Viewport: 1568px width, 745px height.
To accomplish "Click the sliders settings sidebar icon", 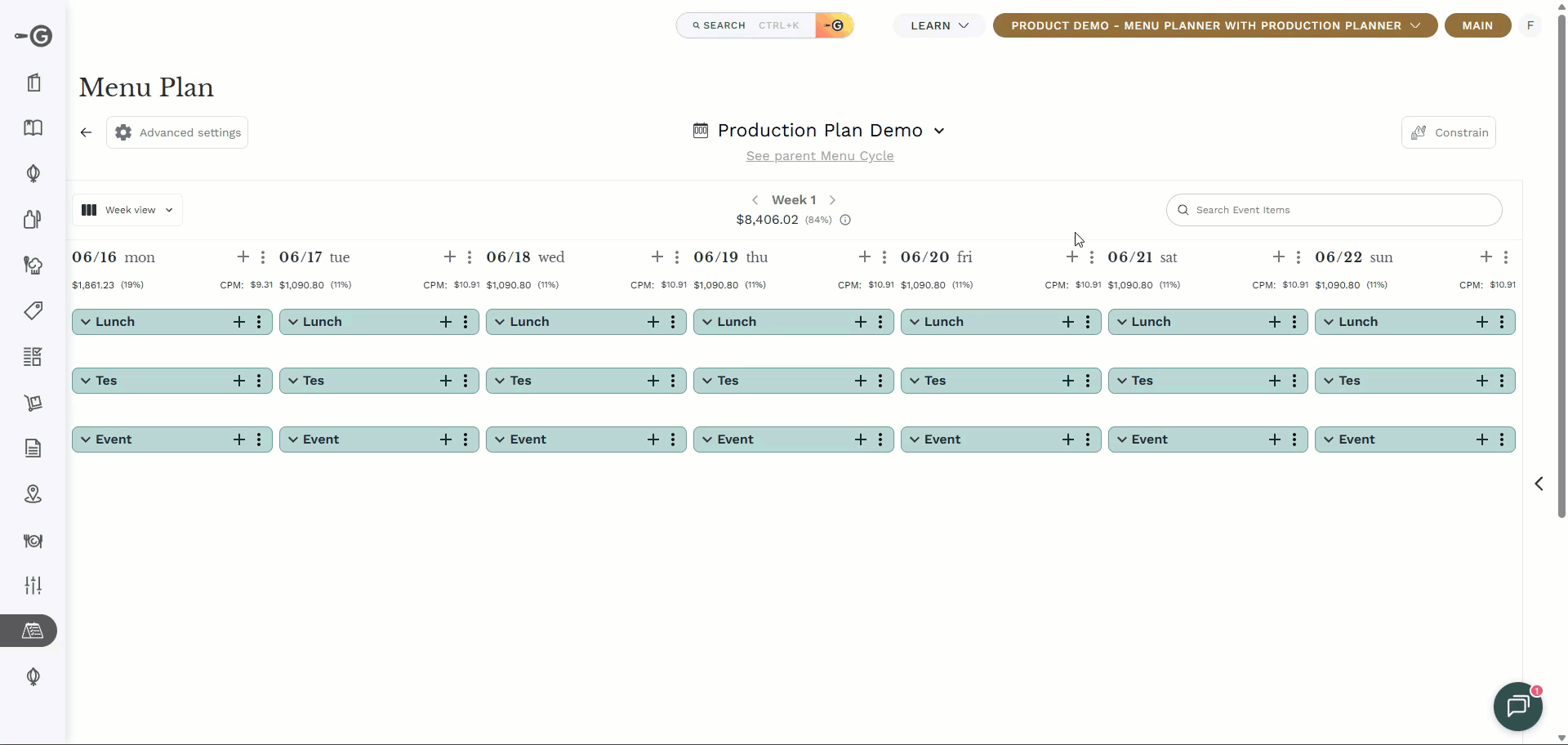I will [x=33, y=586].
